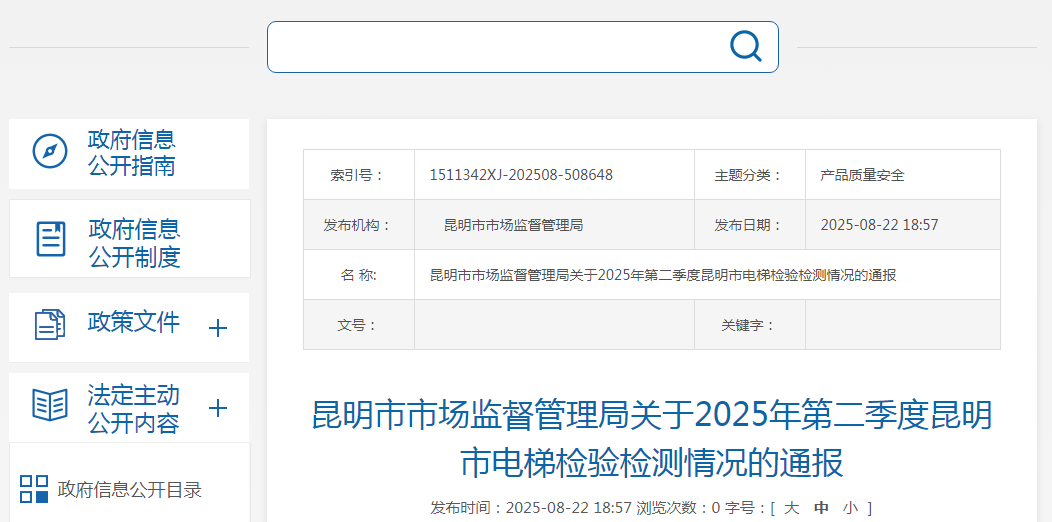The image size is (1052, 522).
Task: Click the open book icon beside 法定主动公开内容
Action: tap(50, 406)
